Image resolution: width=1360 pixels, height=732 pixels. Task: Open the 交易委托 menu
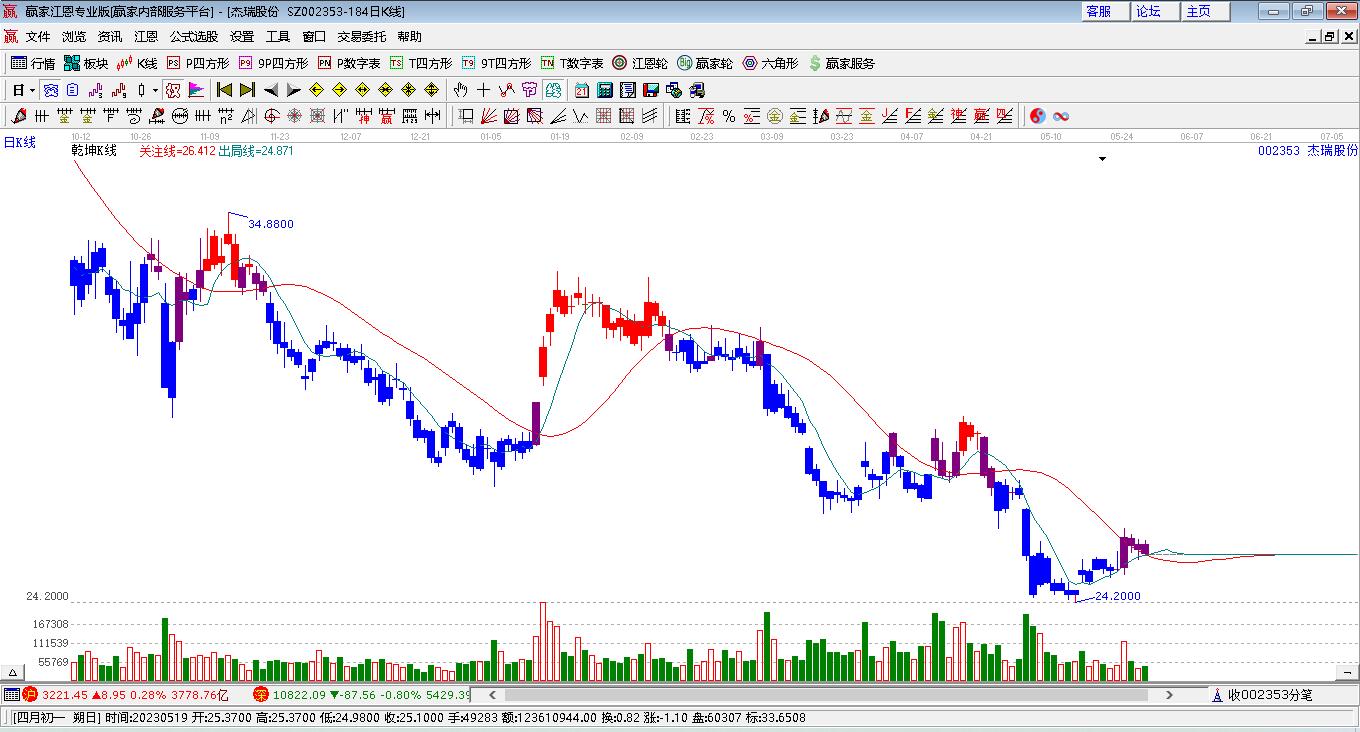point(362,37)
